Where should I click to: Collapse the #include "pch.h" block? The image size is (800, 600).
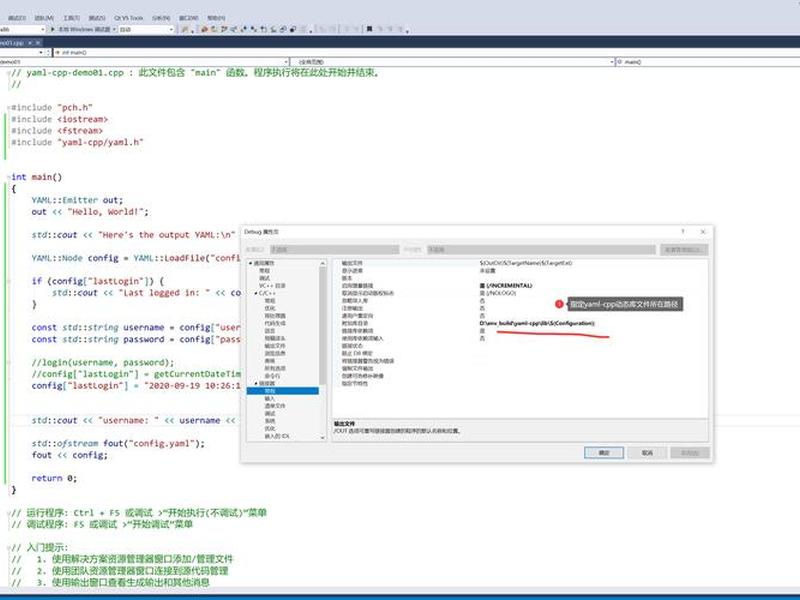8,108
